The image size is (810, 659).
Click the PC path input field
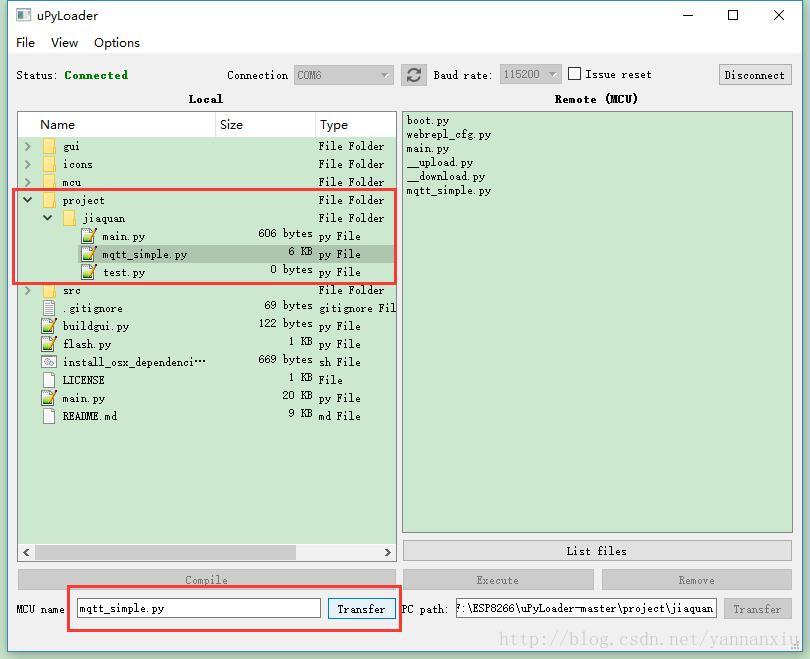coord(586,608)
